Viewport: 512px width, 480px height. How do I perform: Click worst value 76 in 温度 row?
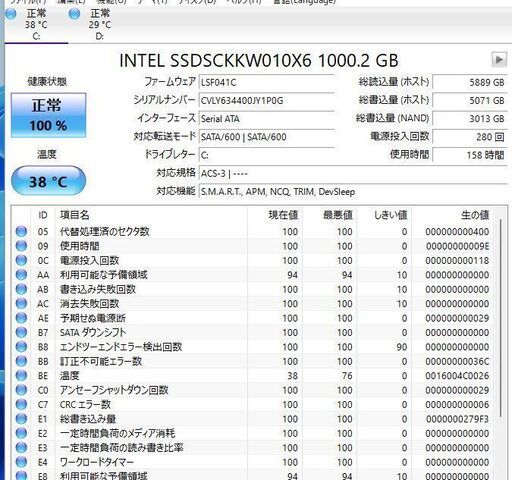pos(347,376)
